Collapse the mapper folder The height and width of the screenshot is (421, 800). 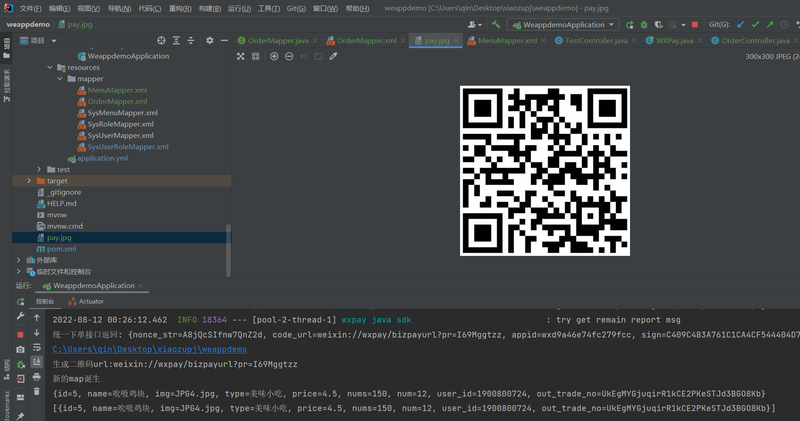(x=60, y=79)
